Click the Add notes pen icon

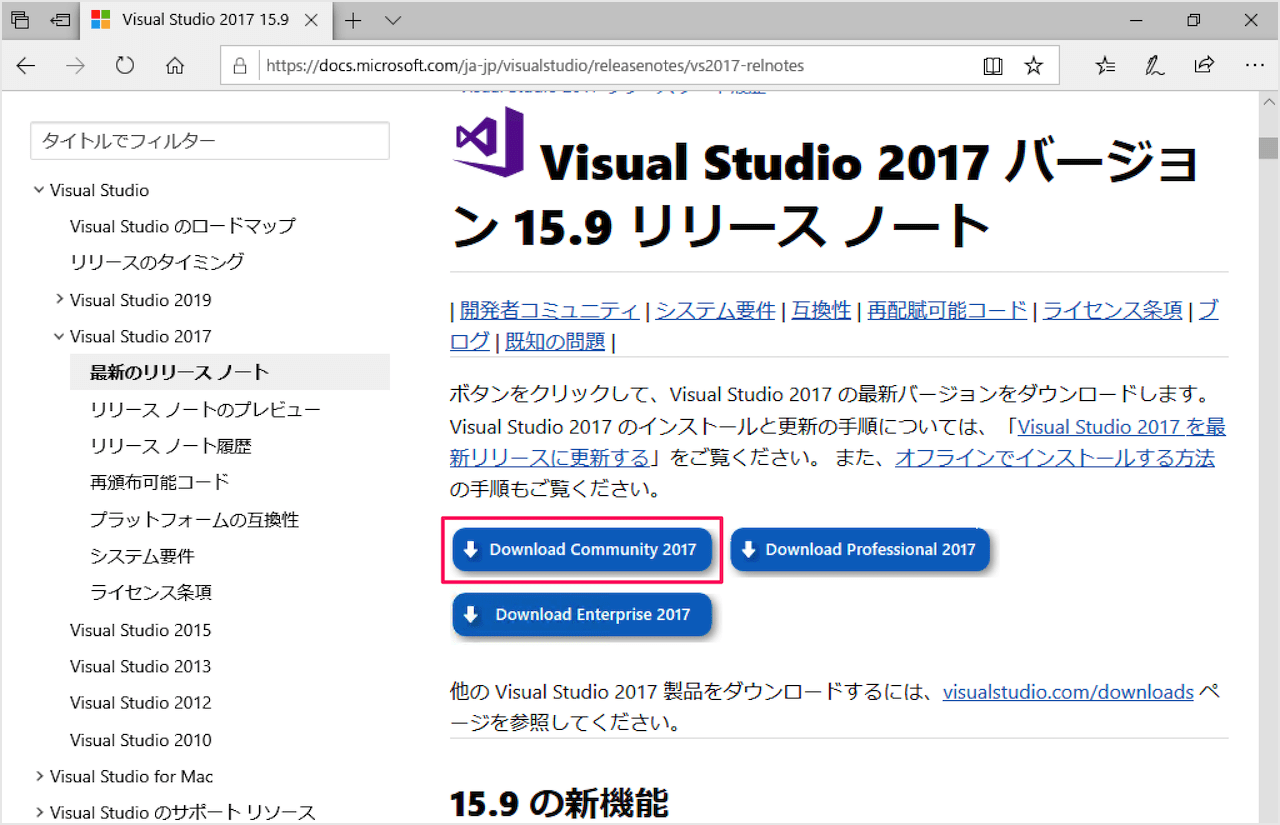[x=1155, y=66]
